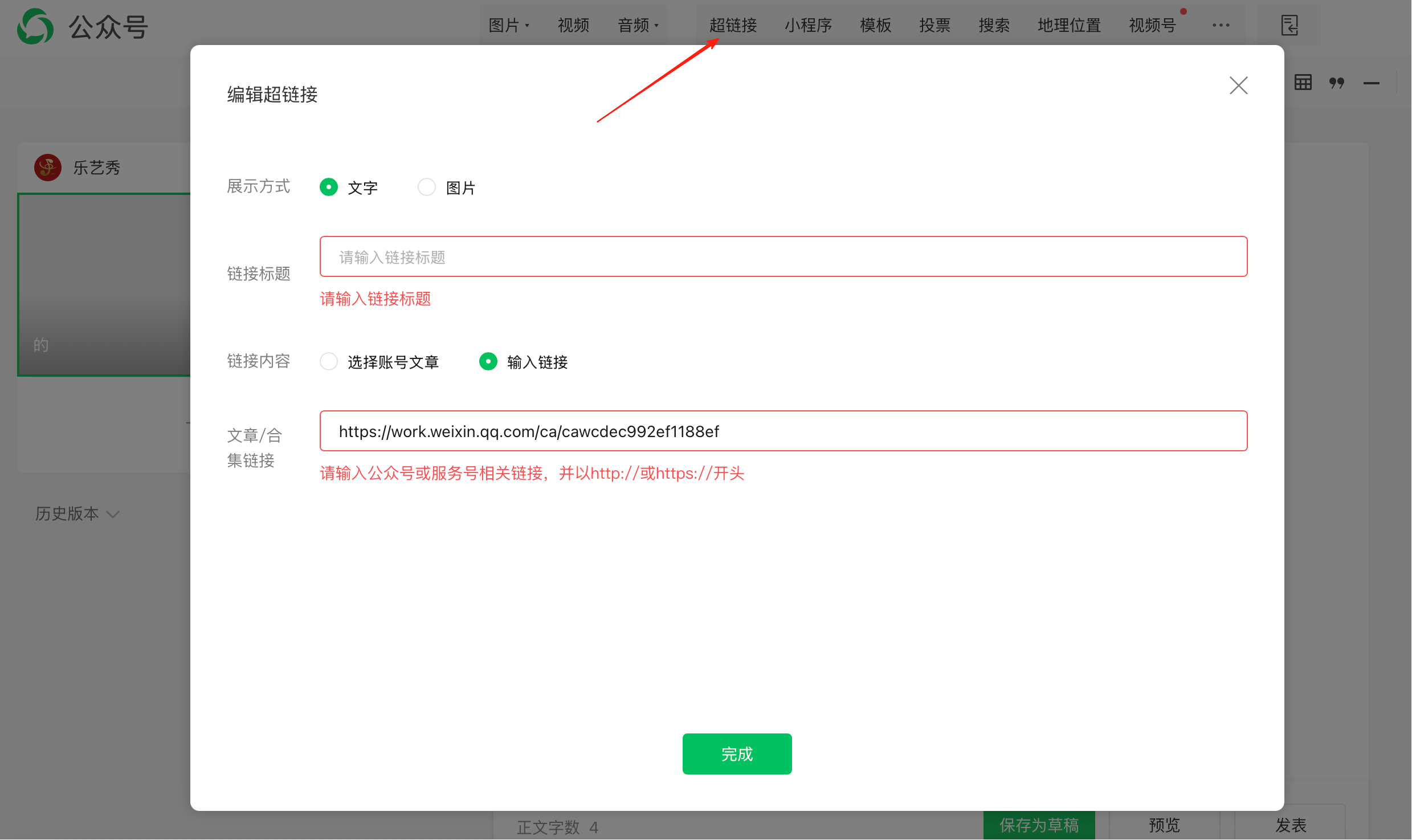Click the WeChat Official Account logo
This screenshot has width=1412, height=840.
(35, 26)
